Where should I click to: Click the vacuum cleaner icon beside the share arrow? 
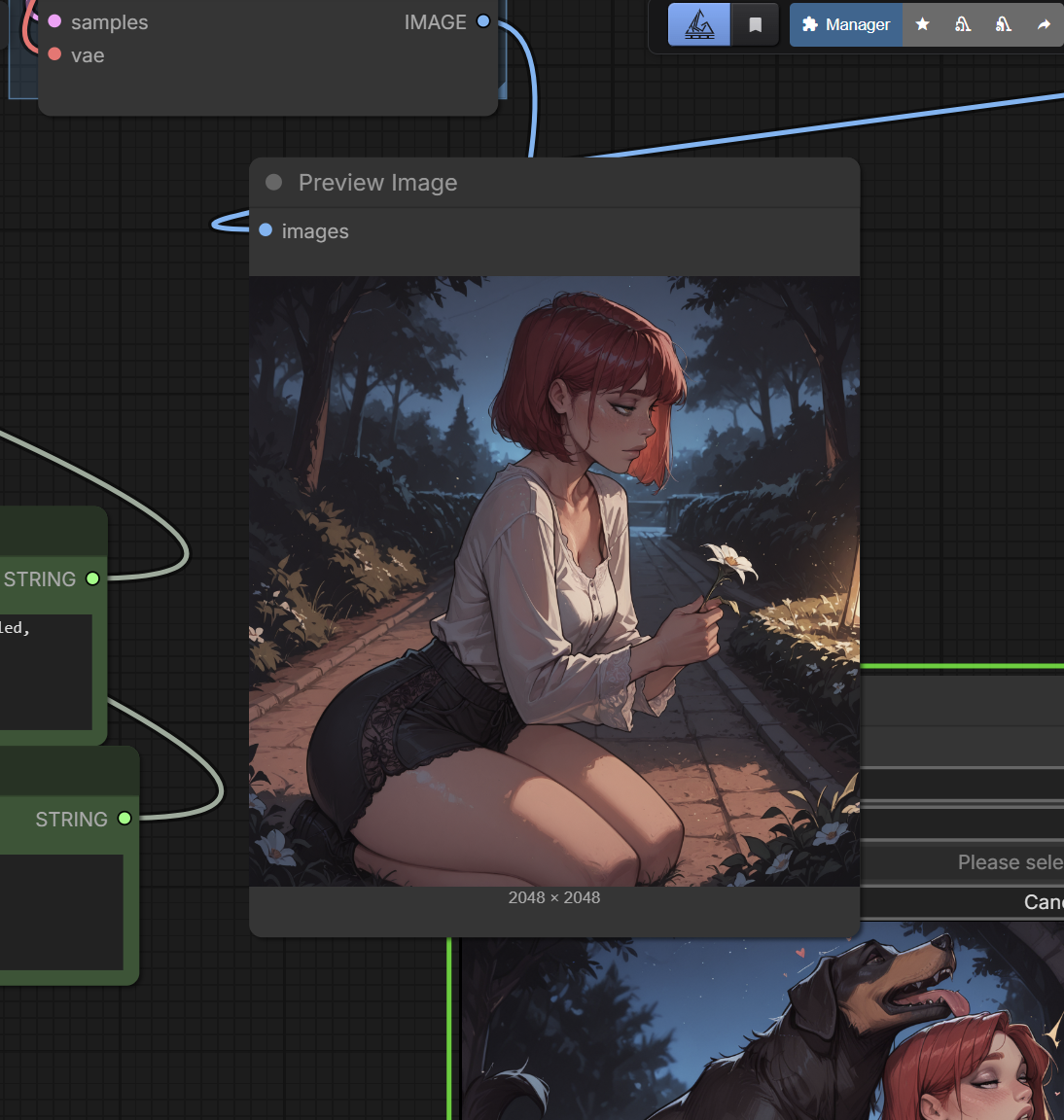[x=1004, y=24]
